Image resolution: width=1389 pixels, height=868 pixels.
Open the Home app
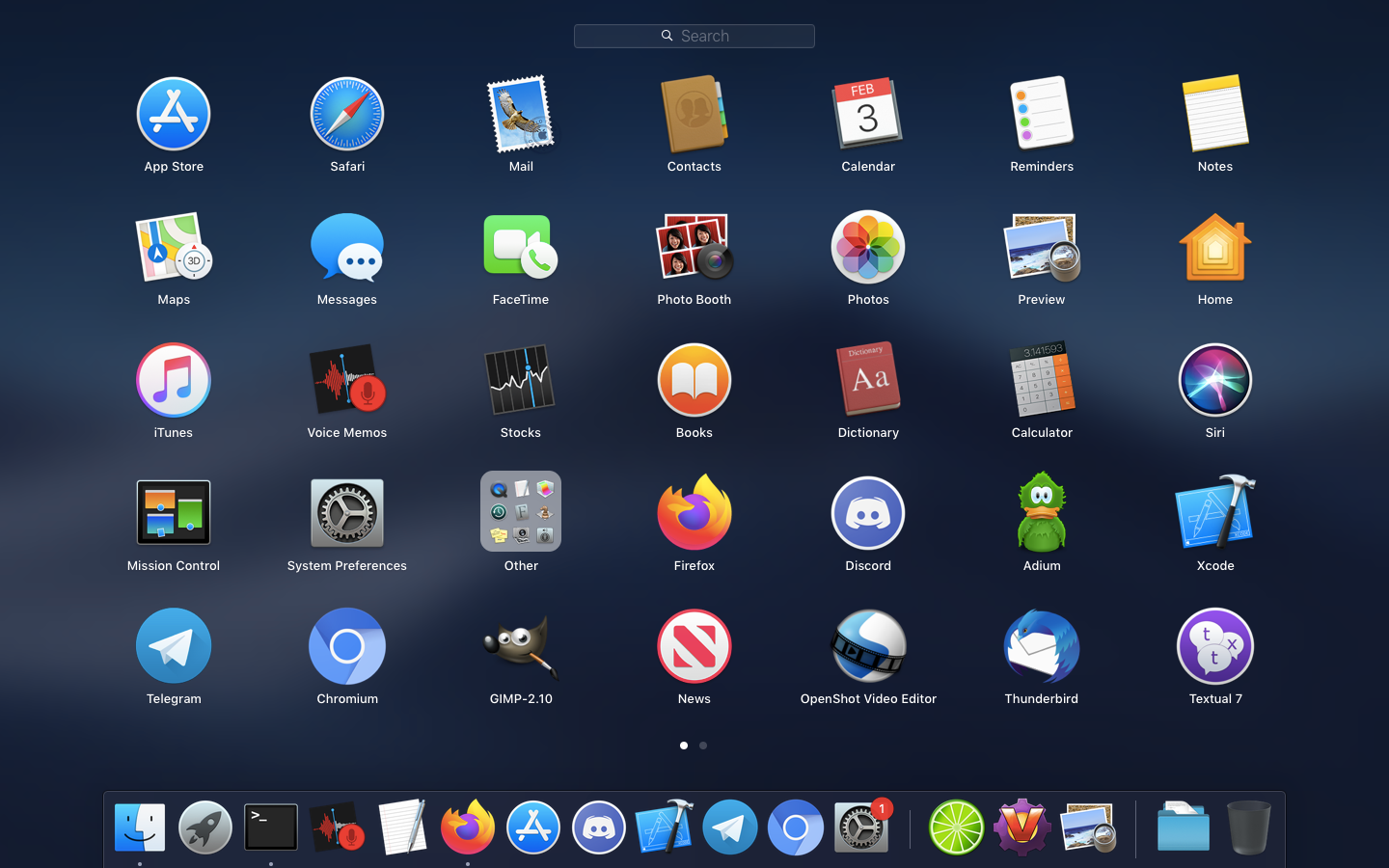[x=1215, y=247]
